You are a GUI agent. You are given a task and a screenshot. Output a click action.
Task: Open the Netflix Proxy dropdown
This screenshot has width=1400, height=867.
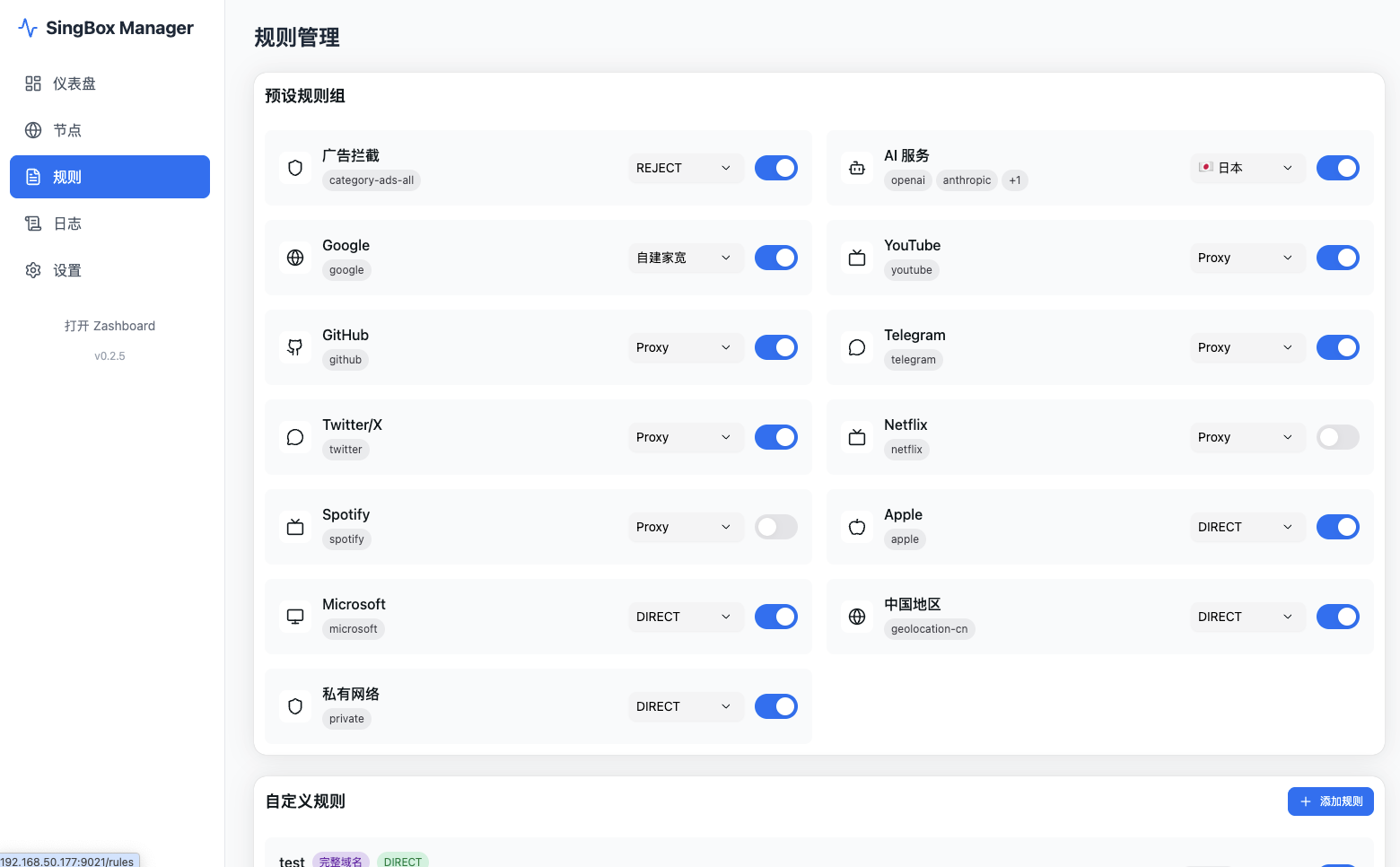pos(1248,437)
